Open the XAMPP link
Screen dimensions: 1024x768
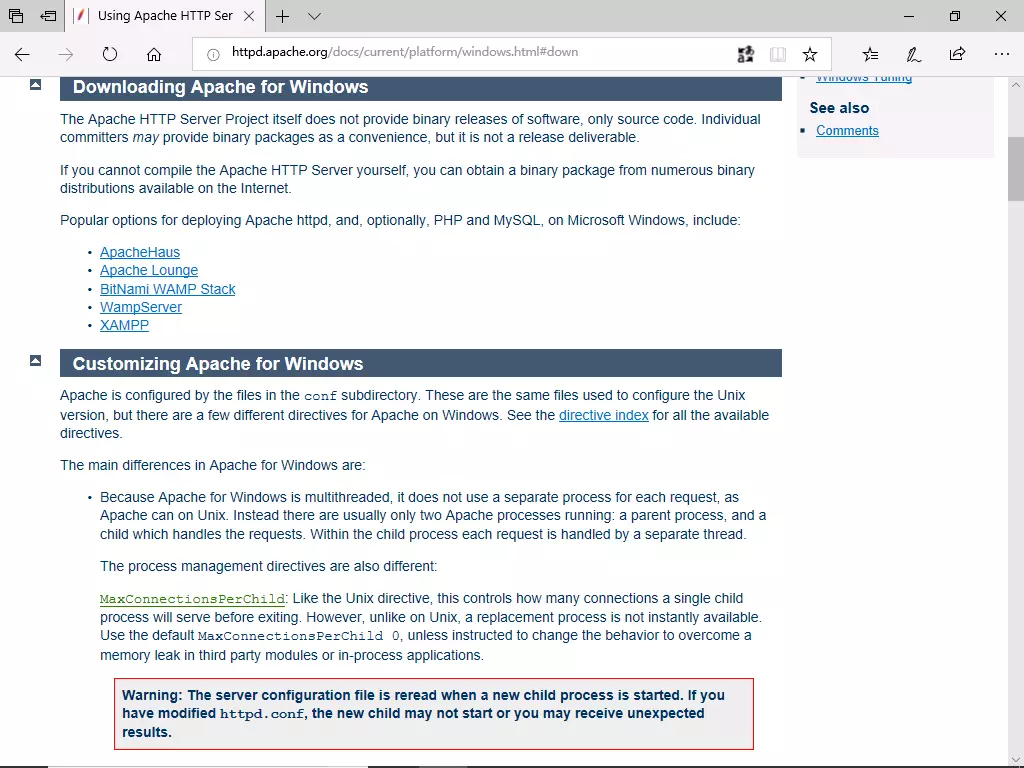tap(124, 325)
